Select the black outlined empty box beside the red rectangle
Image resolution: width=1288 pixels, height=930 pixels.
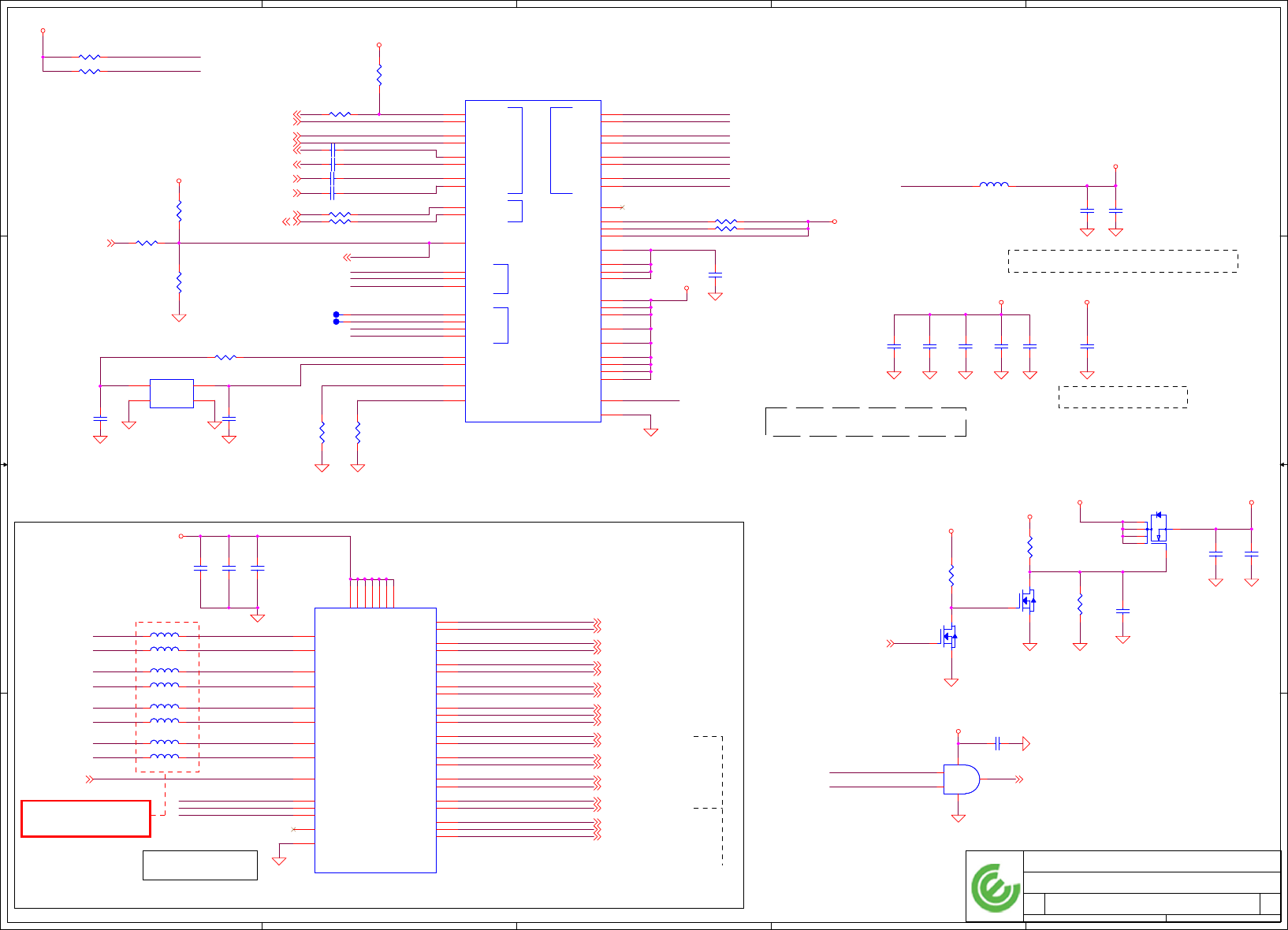click(x=200, y=865)
